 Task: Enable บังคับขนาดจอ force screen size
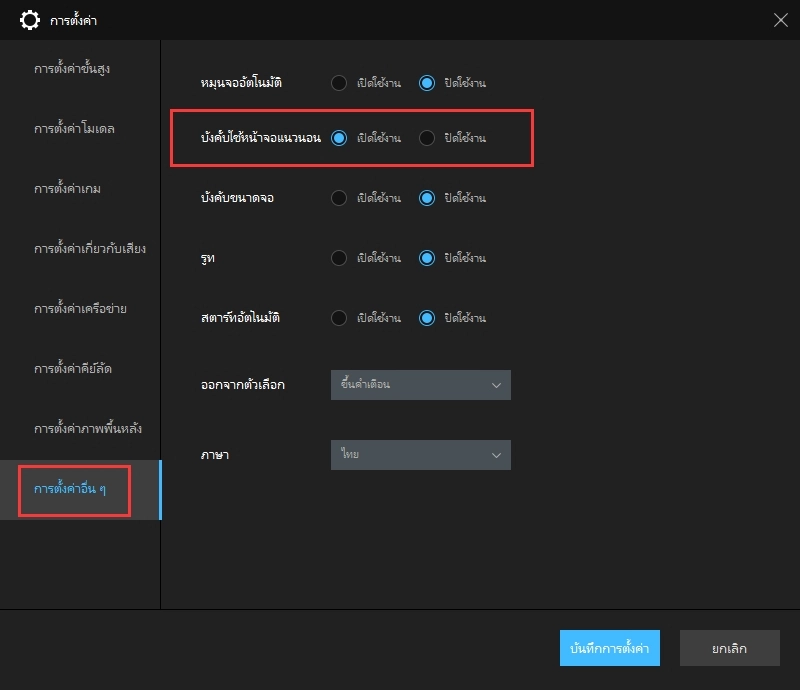point(339,198)
